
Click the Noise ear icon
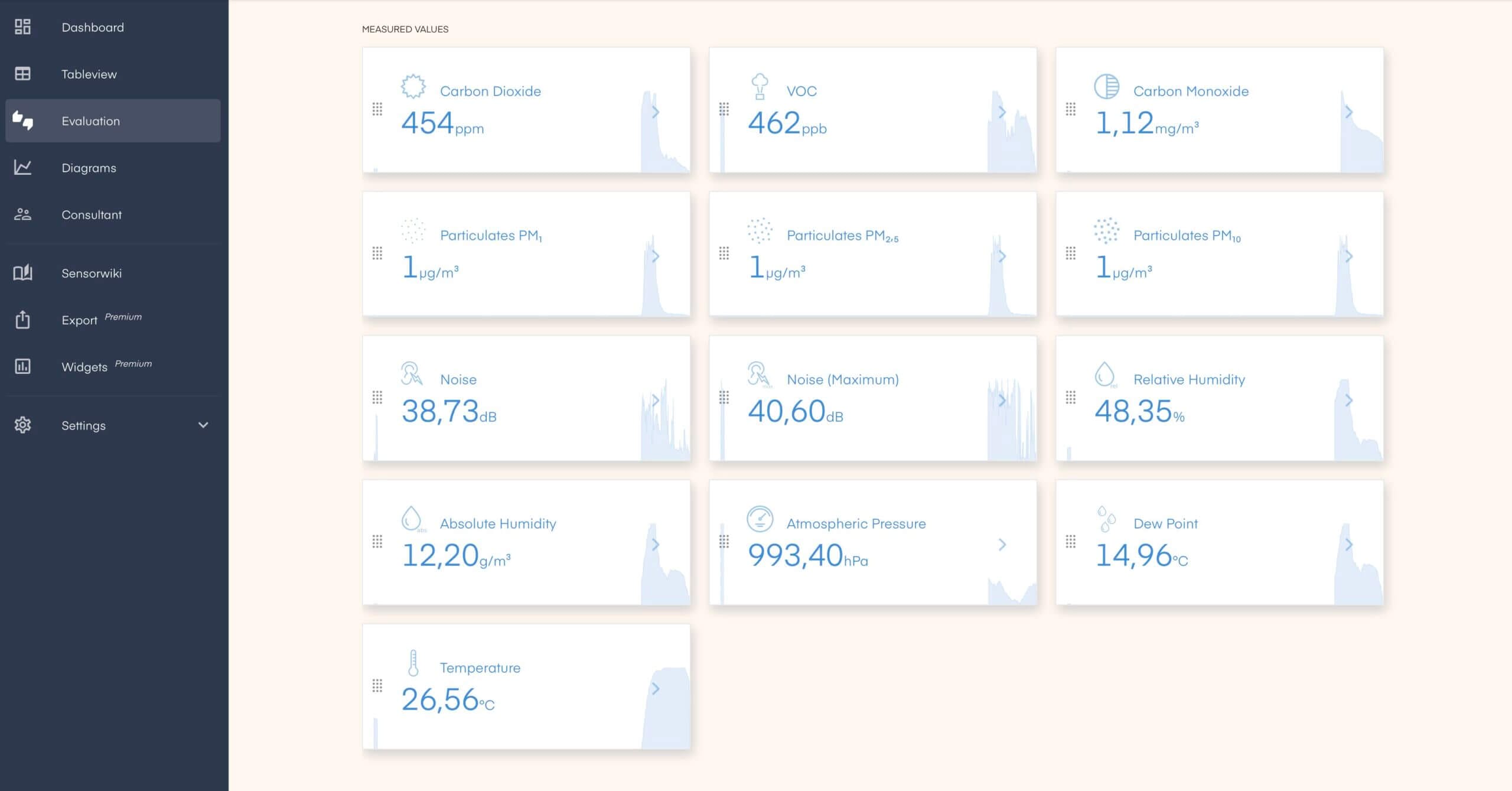click(412, 374)
